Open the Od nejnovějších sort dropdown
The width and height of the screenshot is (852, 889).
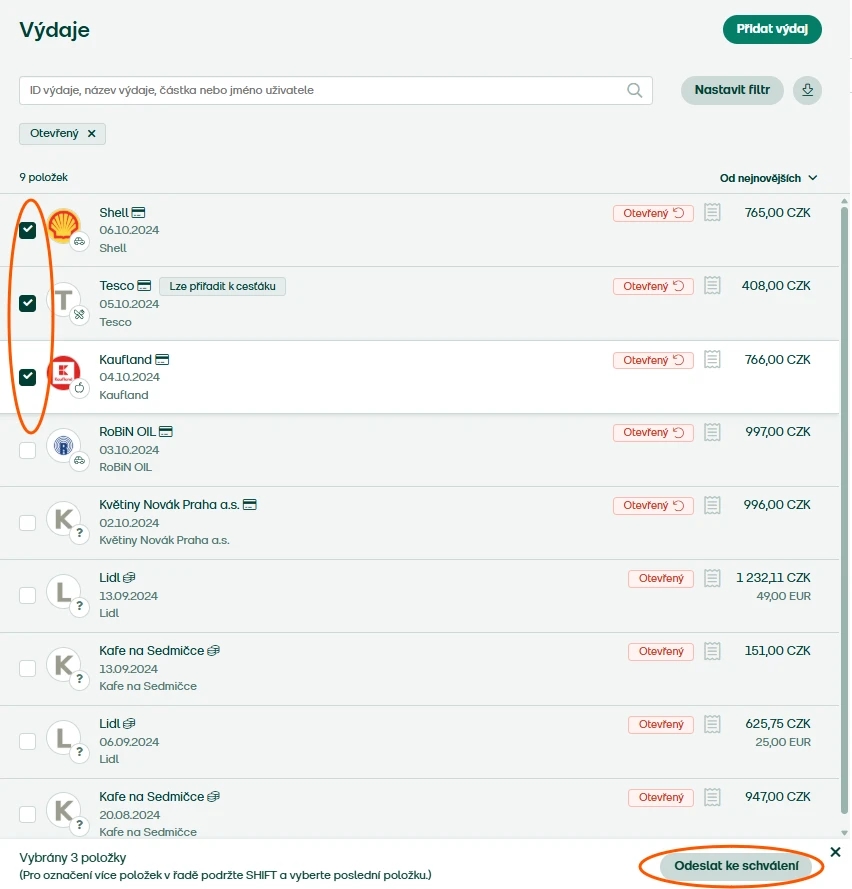(x=768, y=178)
